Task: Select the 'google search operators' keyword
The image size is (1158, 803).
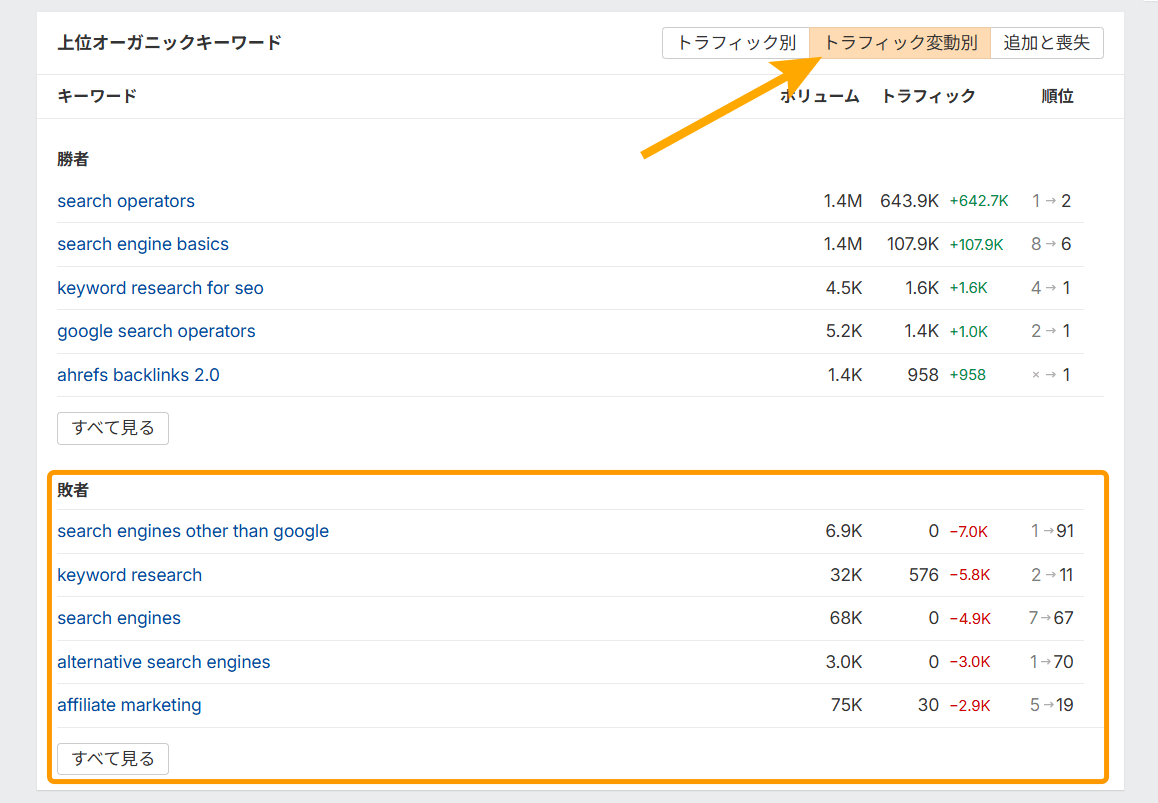Action: pyautogui.click(x=156, y=331)
